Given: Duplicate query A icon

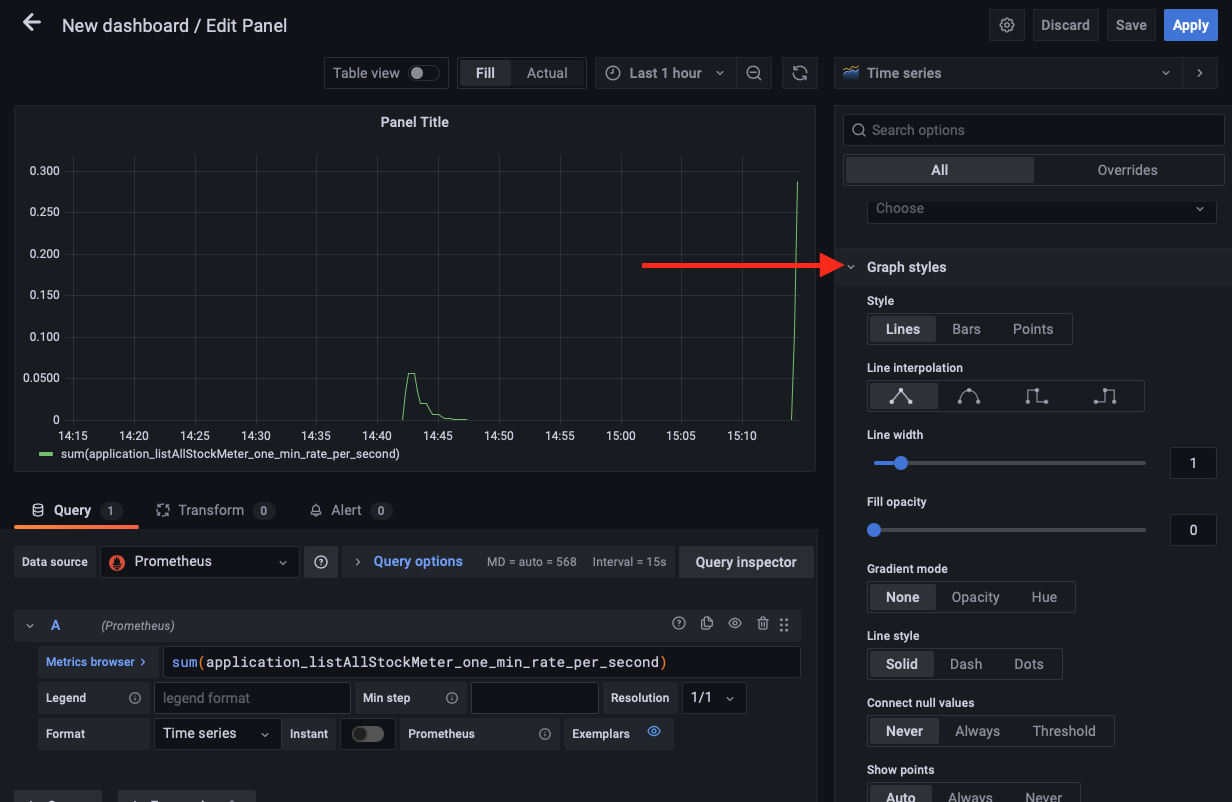Looking at the screenshot, I should tap(707, 623).
